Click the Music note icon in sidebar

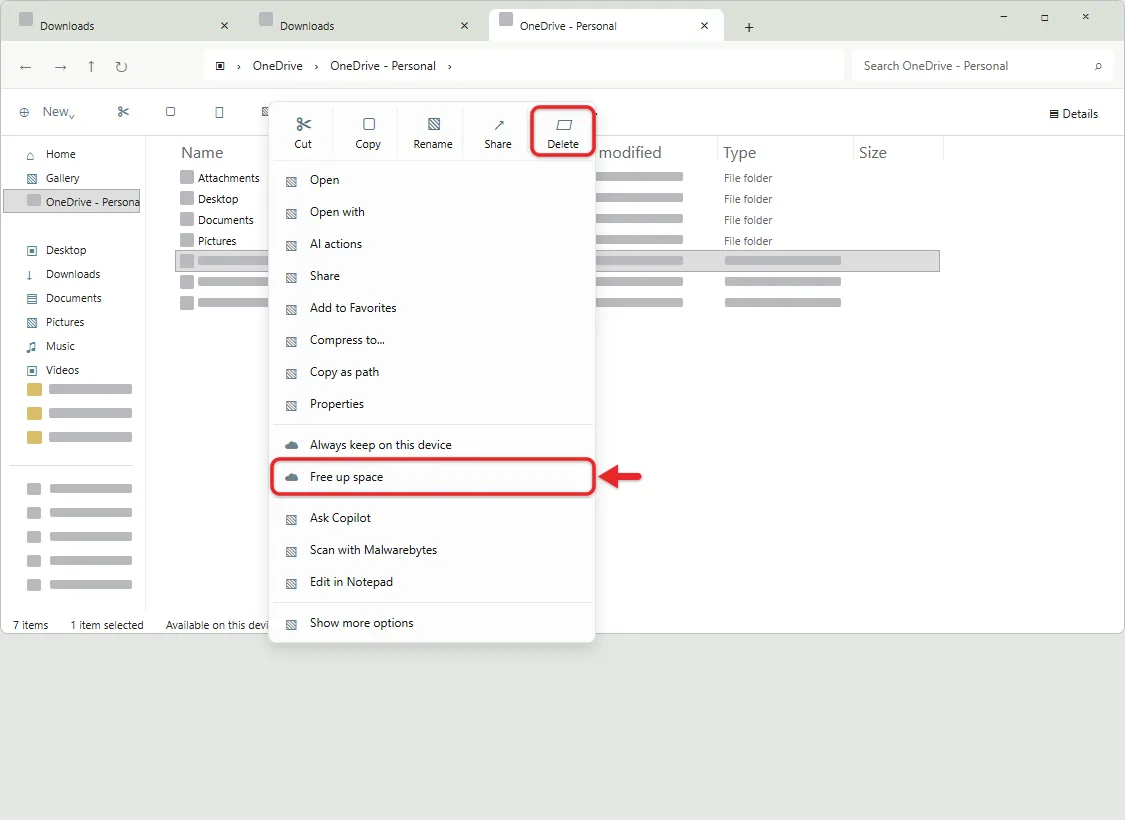31,347
